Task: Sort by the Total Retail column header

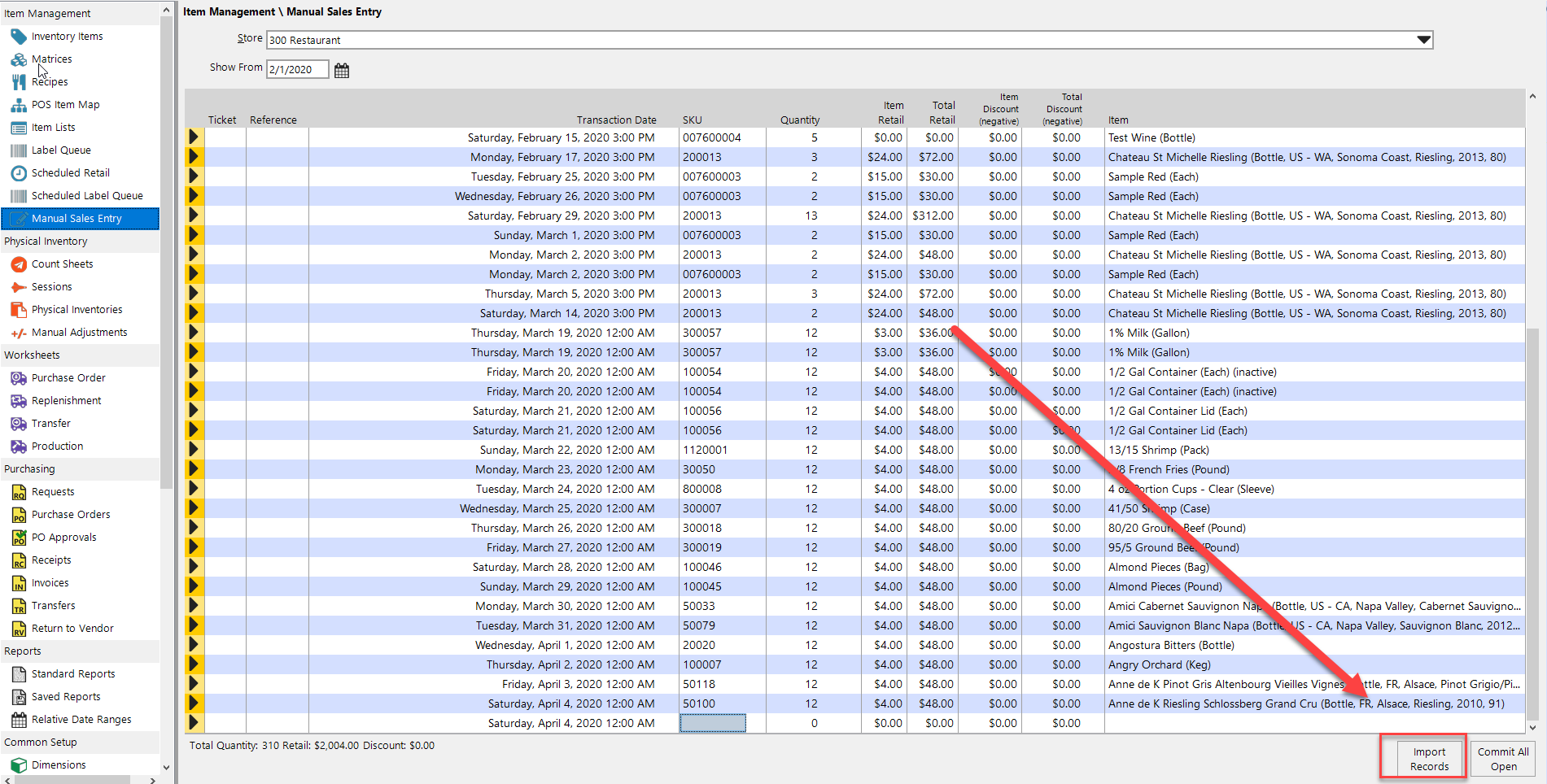Action: coord(943,112)
